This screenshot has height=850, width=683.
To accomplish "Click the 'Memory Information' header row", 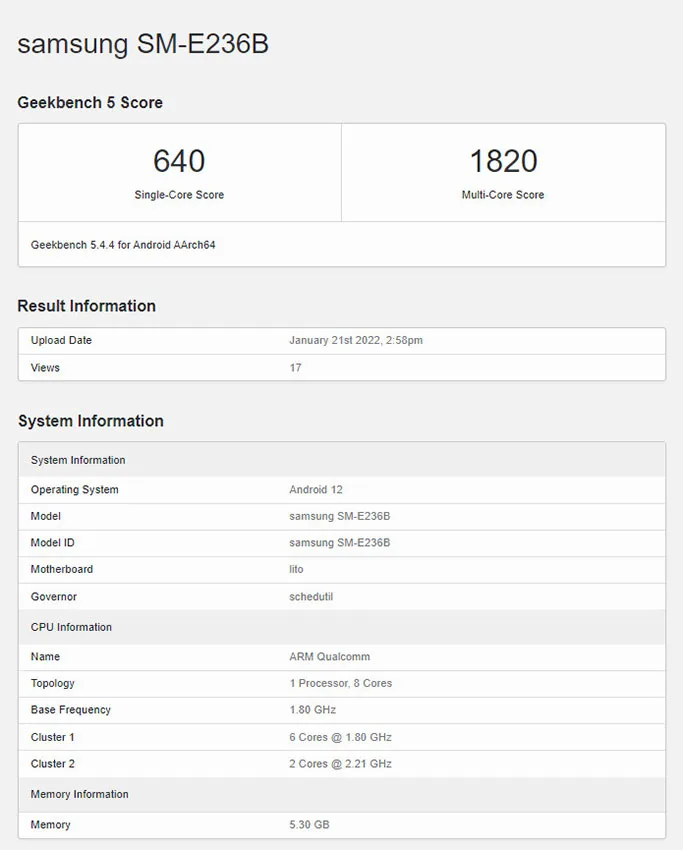I will click(342, 794).
